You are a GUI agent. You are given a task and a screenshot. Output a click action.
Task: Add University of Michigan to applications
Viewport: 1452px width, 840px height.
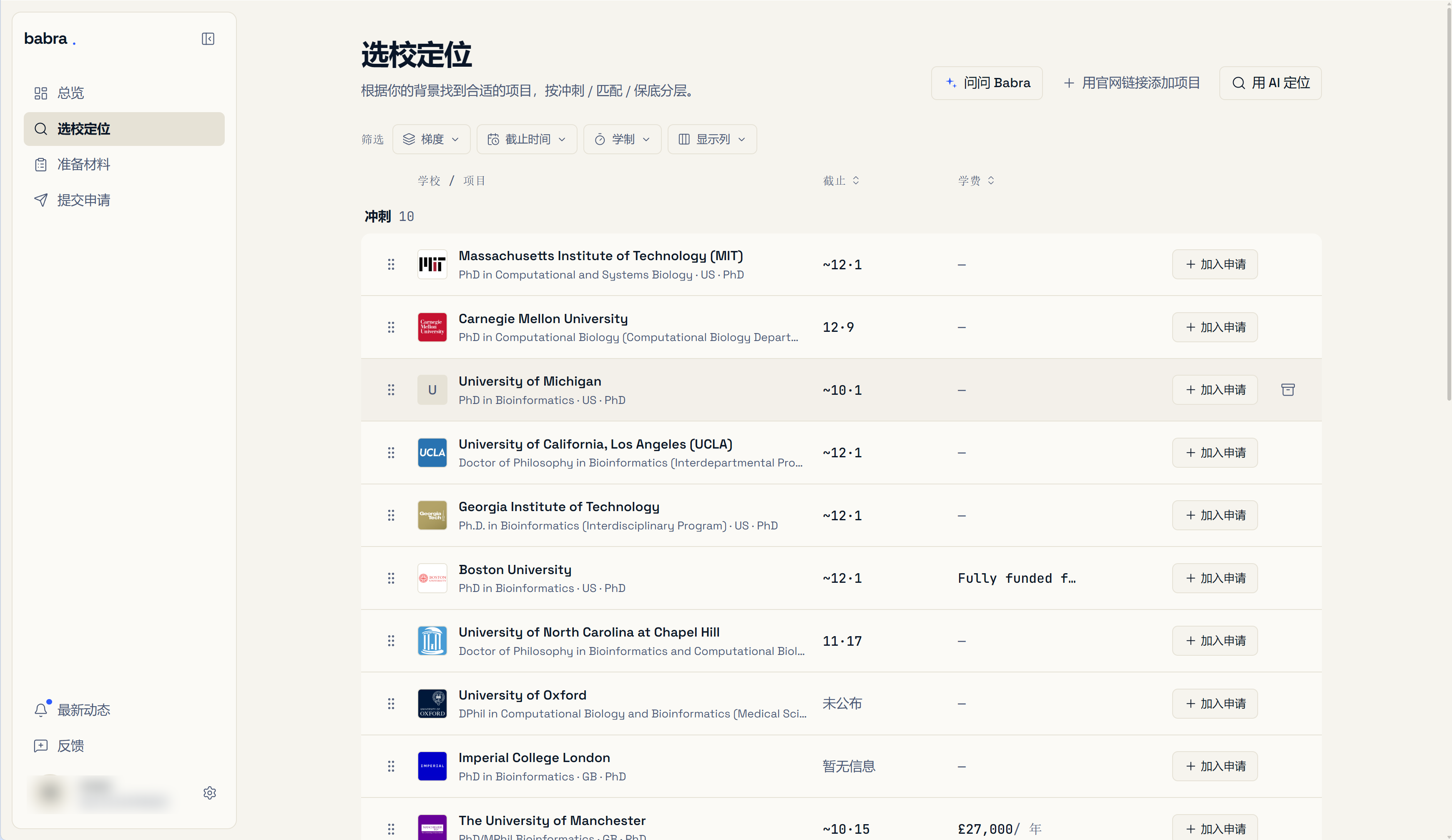point(1215,390)
